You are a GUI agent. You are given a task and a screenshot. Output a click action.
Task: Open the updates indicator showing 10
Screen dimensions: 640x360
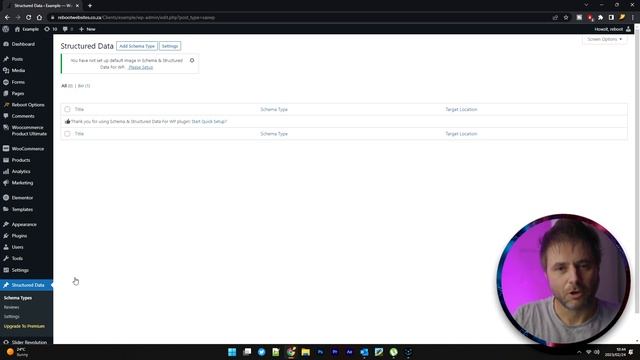pyautogui.click(x=51, y=29)
